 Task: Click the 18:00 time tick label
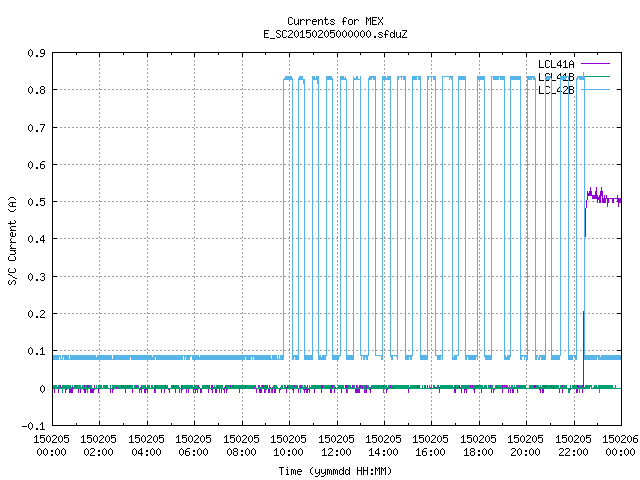coord(478,452)
